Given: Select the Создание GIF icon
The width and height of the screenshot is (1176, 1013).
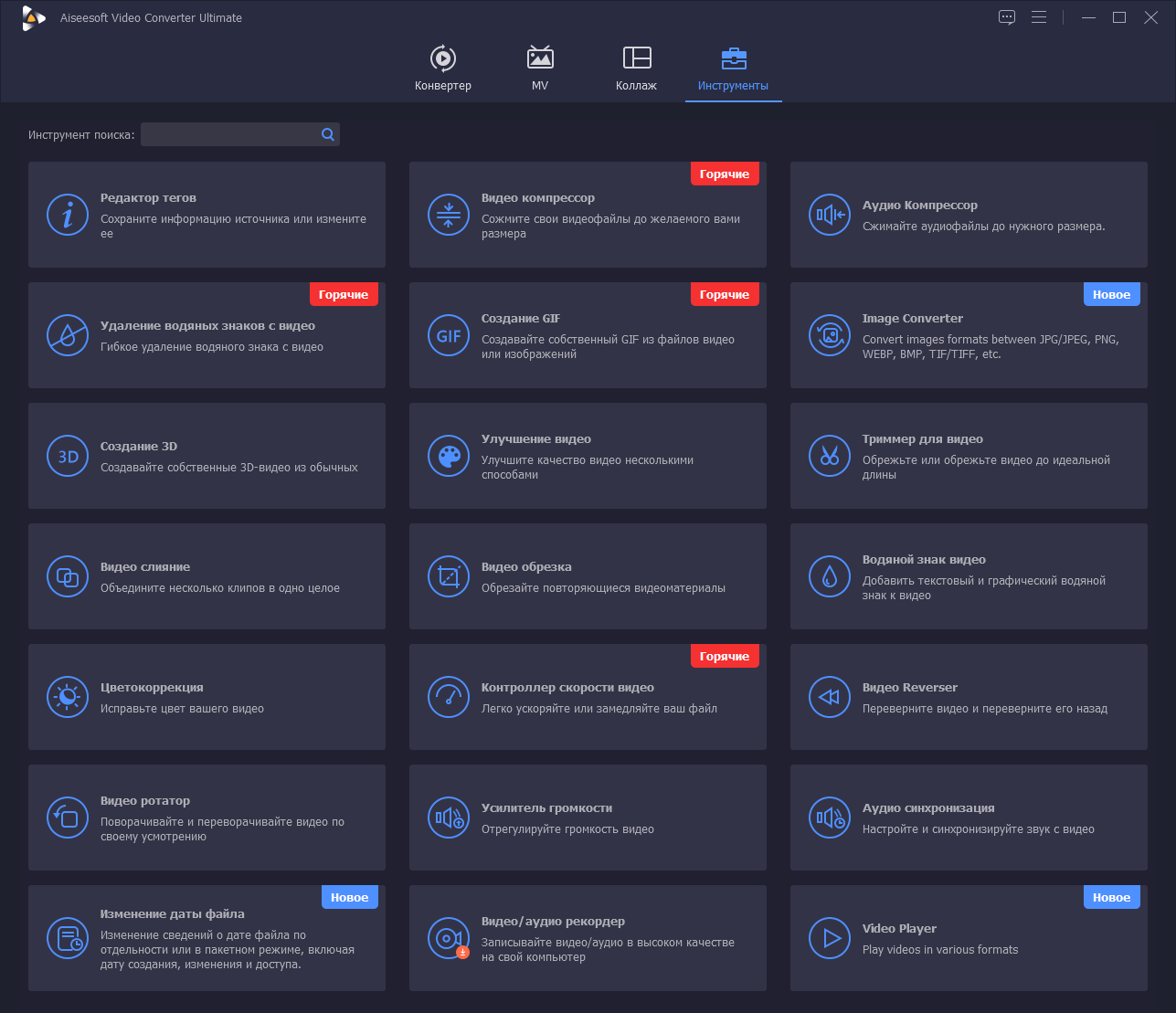Looking at the screenshot, I should 449,335.
